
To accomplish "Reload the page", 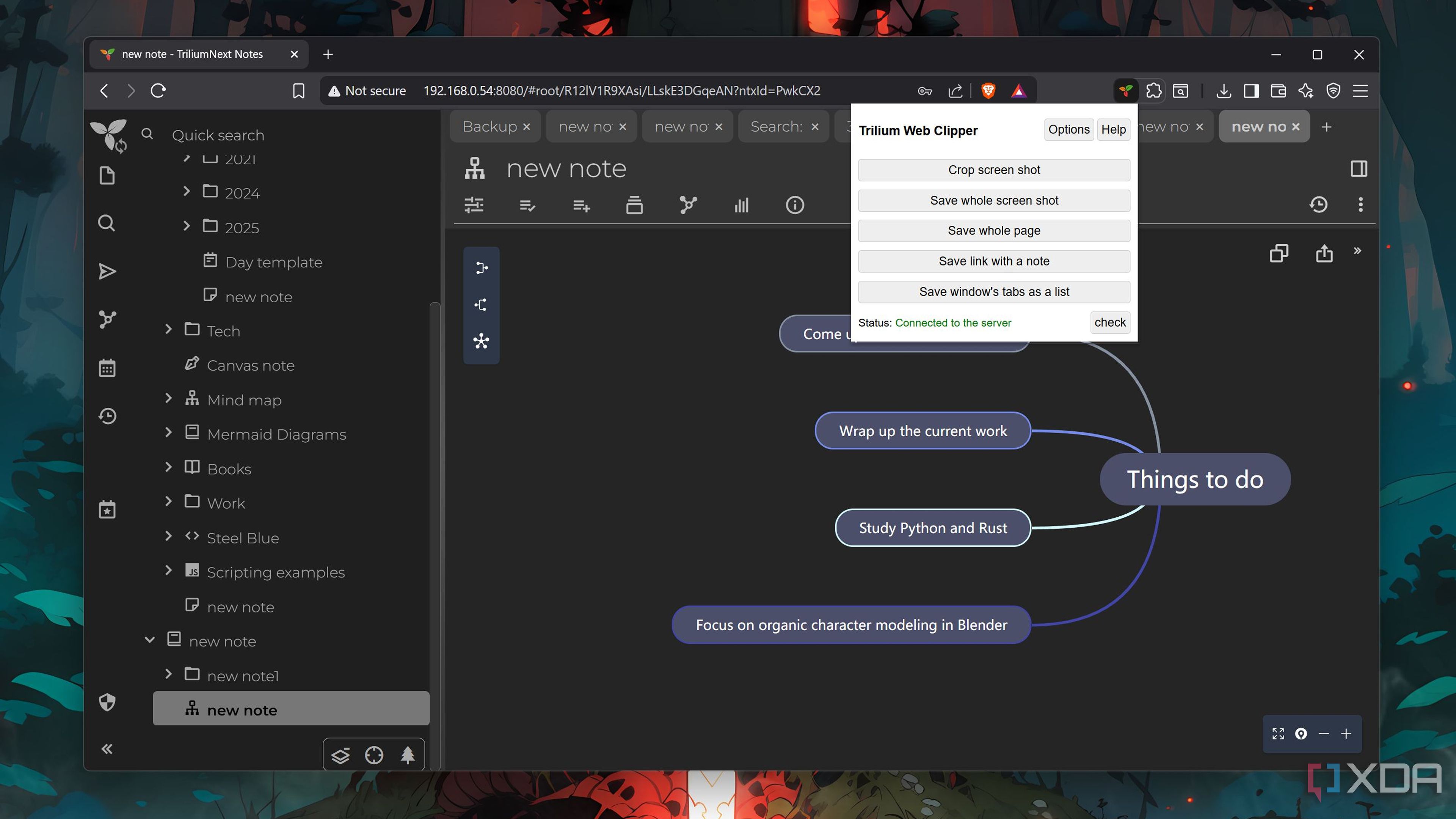I will (x=158, y=91).
